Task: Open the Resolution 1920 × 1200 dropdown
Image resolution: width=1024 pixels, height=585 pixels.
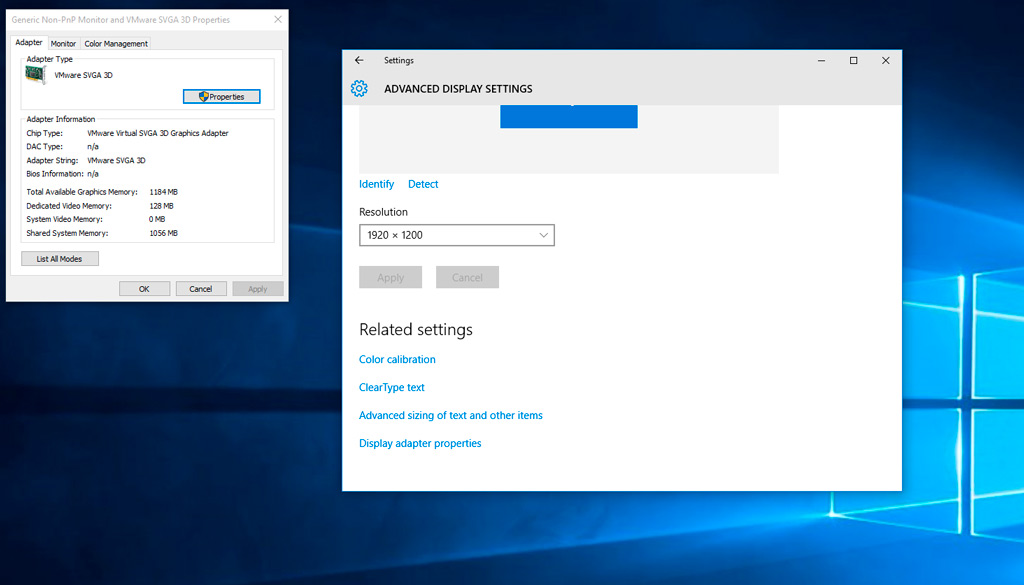Action: tap(456, 235)
